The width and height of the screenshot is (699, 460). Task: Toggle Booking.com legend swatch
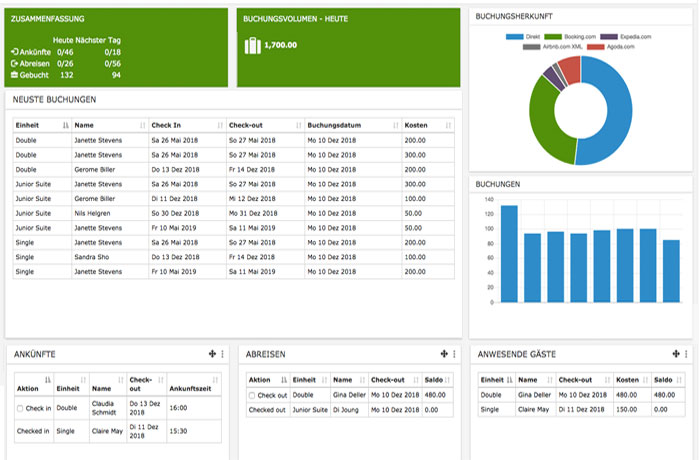553,37
